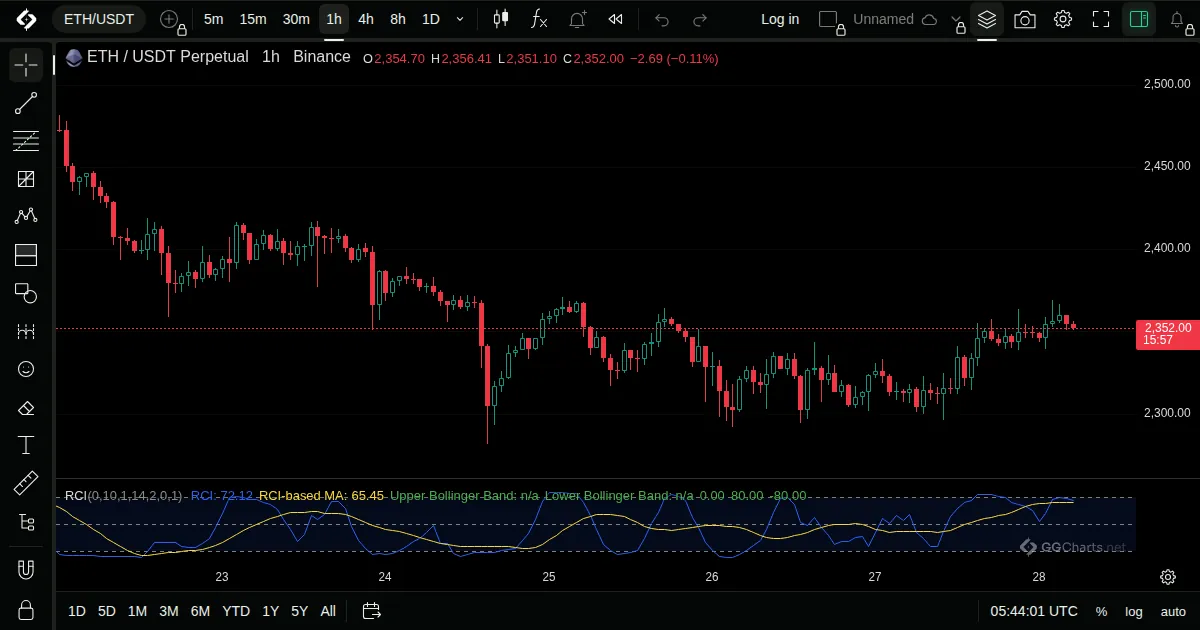The image size is (1200, 630).
Task: Select the 15m timeframe
Action: [x=253, y=19]
